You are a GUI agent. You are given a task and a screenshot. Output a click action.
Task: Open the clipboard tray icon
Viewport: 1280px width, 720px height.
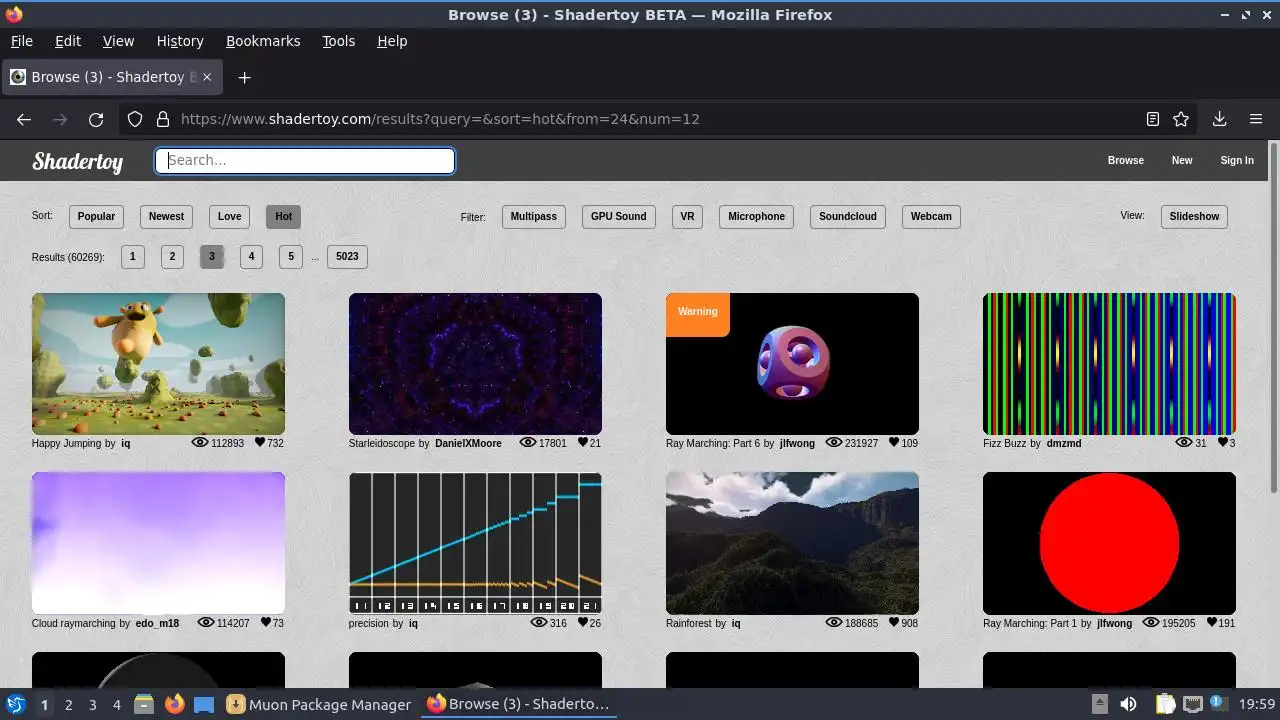1165,704
